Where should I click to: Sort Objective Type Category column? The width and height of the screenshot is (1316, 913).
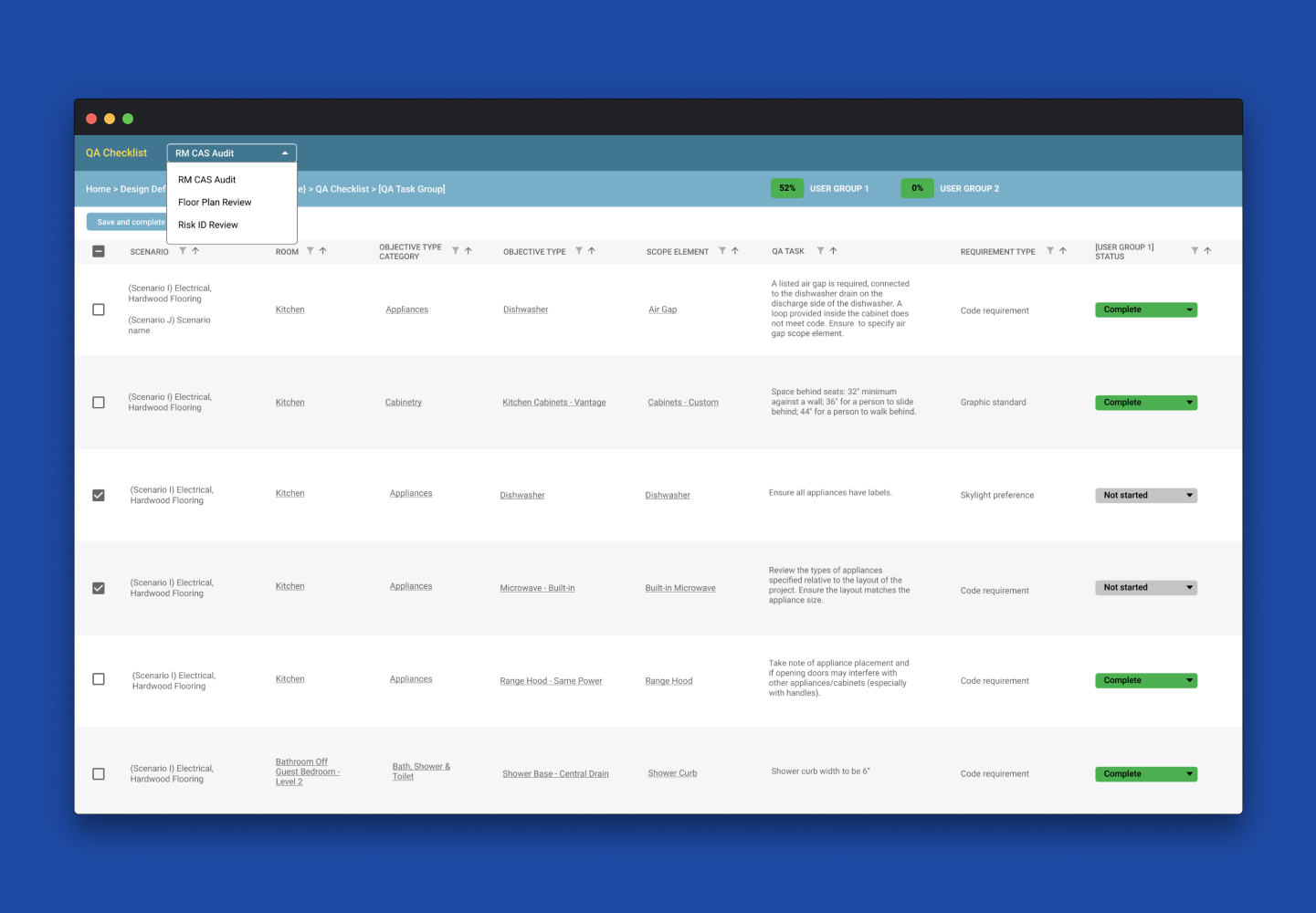[x=468, y=251]
